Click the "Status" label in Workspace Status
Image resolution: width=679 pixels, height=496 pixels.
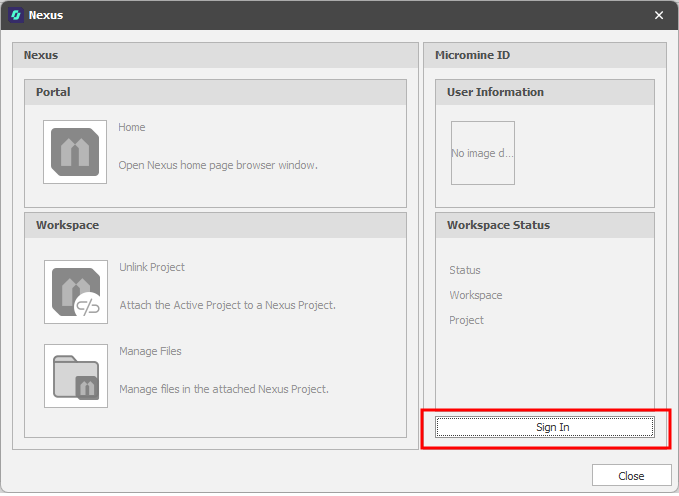point(465,270)
